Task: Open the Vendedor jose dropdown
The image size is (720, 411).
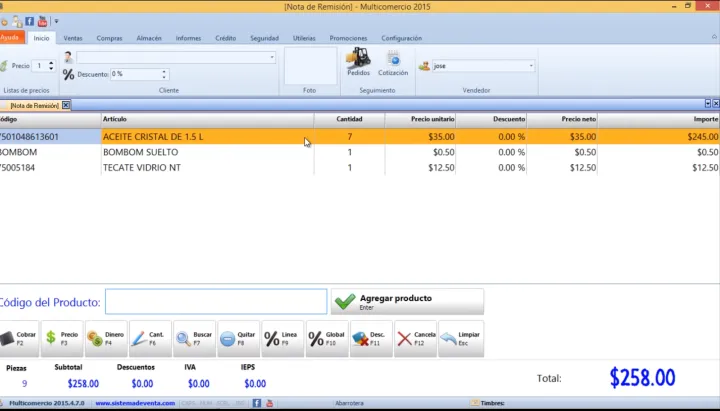Action: coord(531,66)
